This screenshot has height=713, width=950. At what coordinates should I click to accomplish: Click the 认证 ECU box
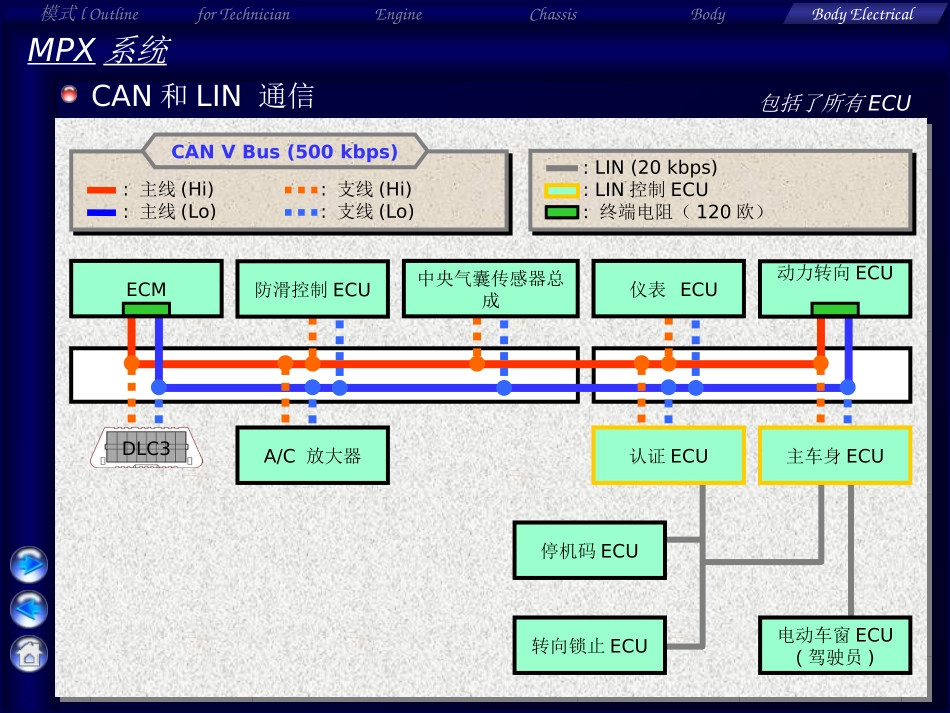pyautogui.click(x=668, y=456)
